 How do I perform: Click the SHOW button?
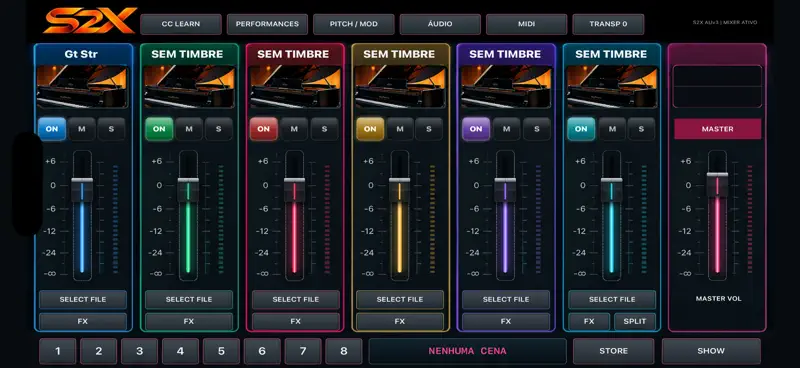point(711,351)
